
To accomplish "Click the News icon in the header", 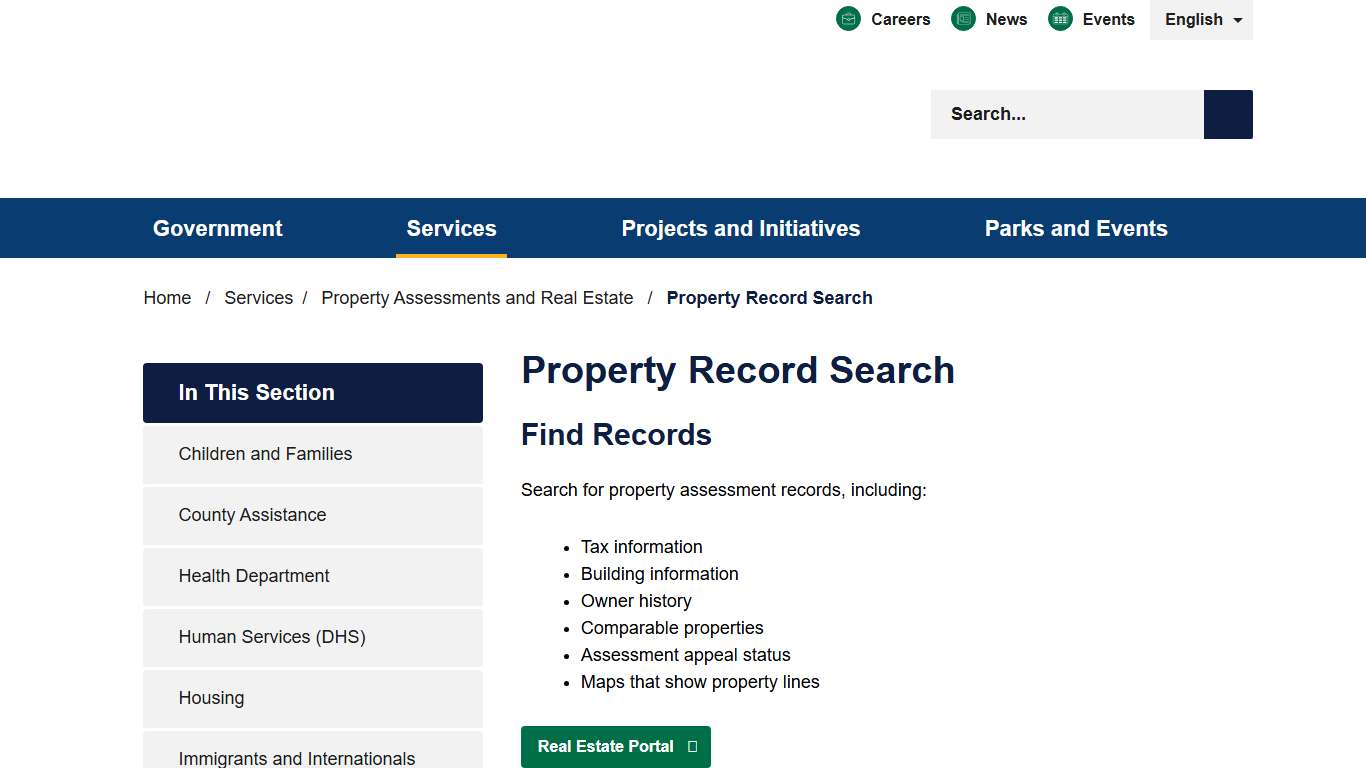I will point(963,18).
